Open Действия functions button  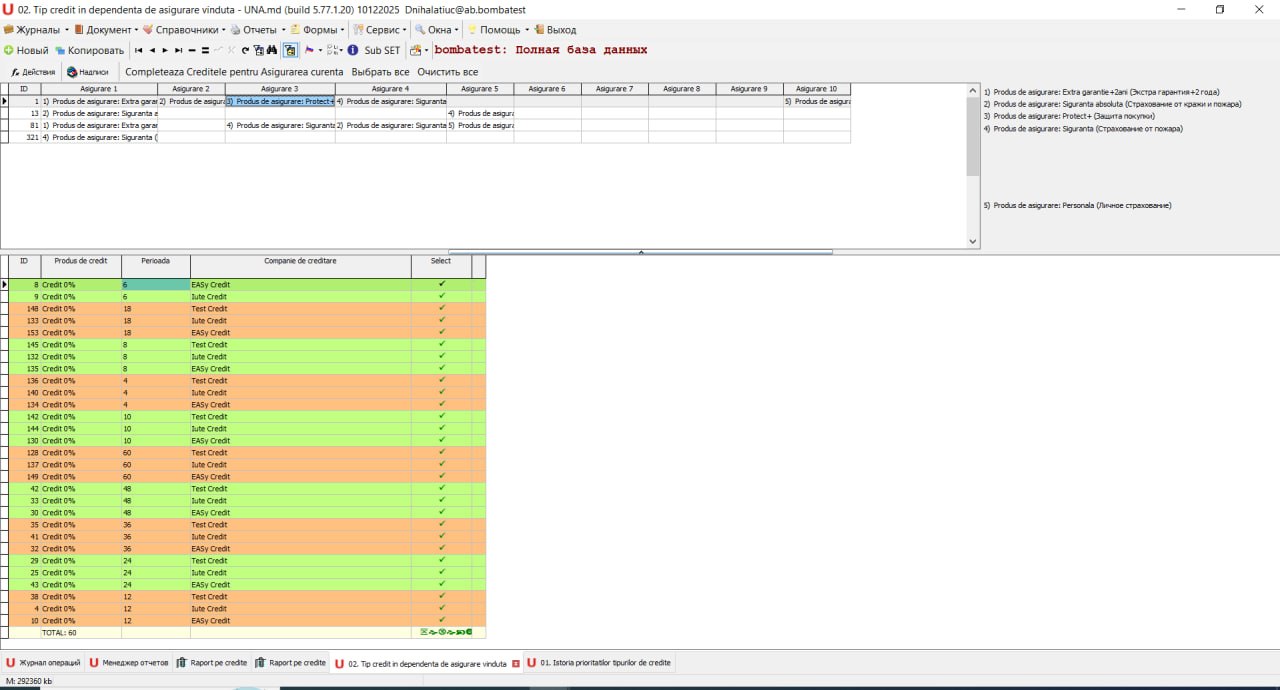tap(33, 72)
